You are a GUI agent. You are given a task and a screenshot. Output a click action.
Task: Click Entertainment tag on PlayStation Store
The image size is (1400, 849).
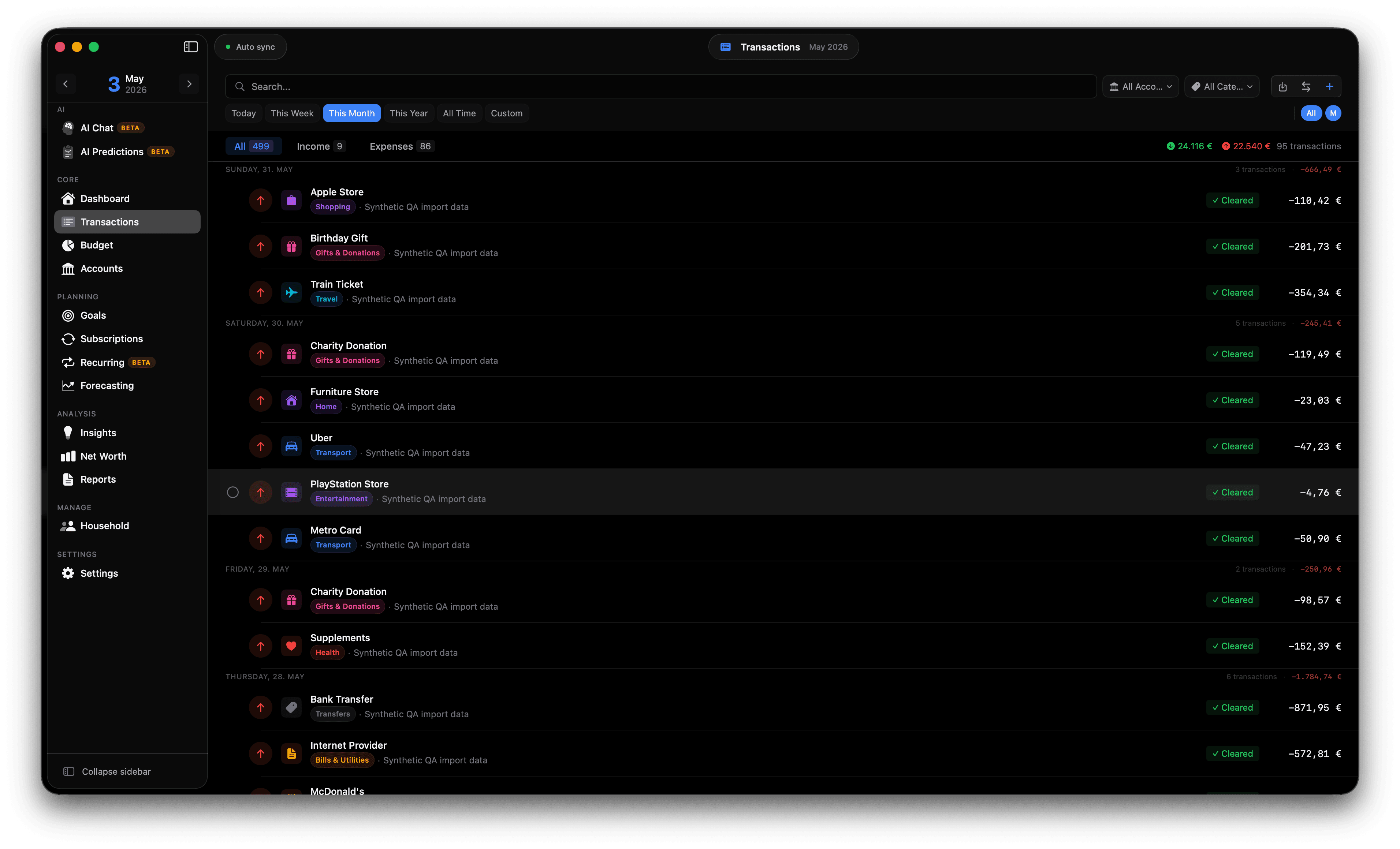[342, 499]
